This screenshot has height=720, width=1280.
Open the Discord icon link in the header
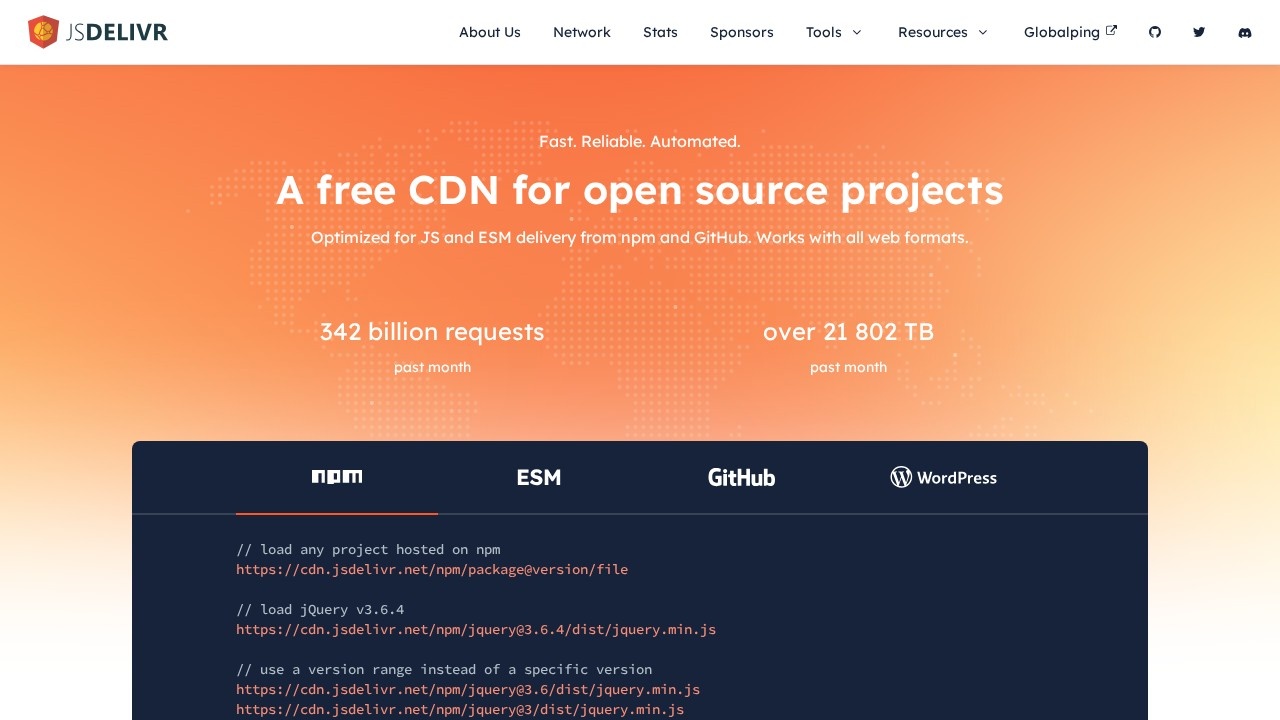pyautogui.click(x=1245, y=32)
